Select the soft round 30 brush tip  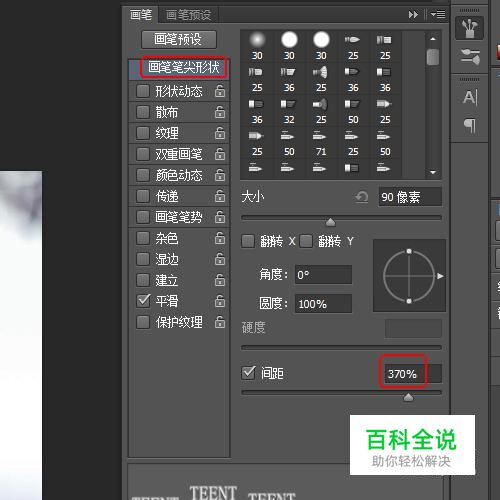click(257, 46)
